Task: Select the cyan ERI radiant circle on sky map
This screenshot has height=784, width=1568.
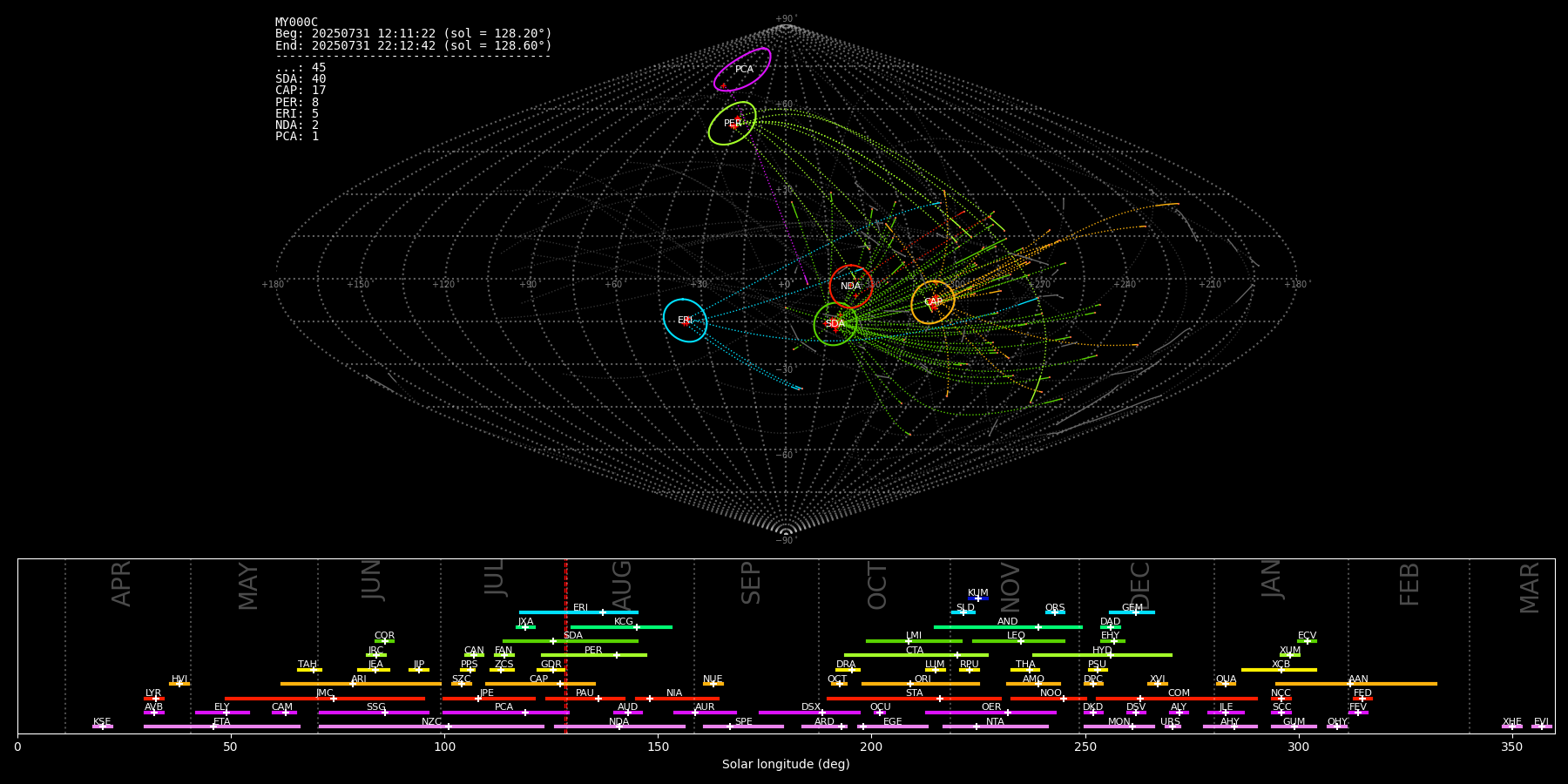Action: 686,321
